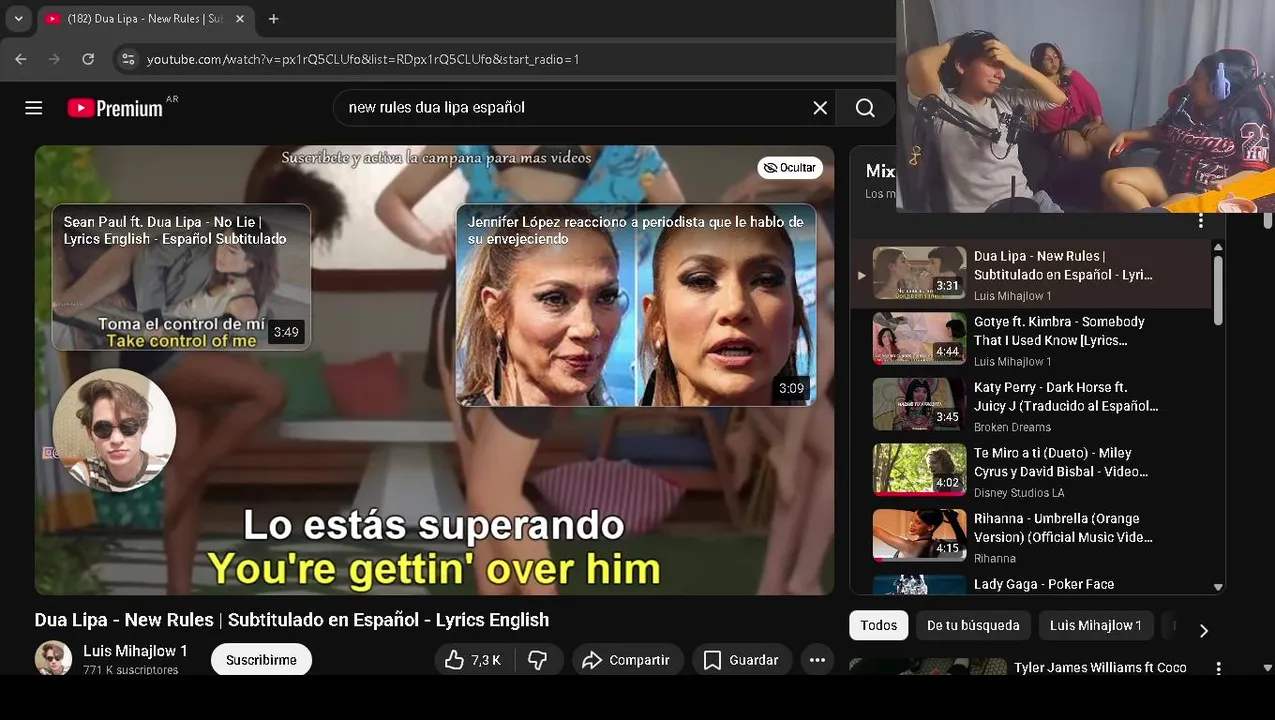Go to YouTube Premium home logo
The image size is (1275, 720).
(x=116, y=108)
